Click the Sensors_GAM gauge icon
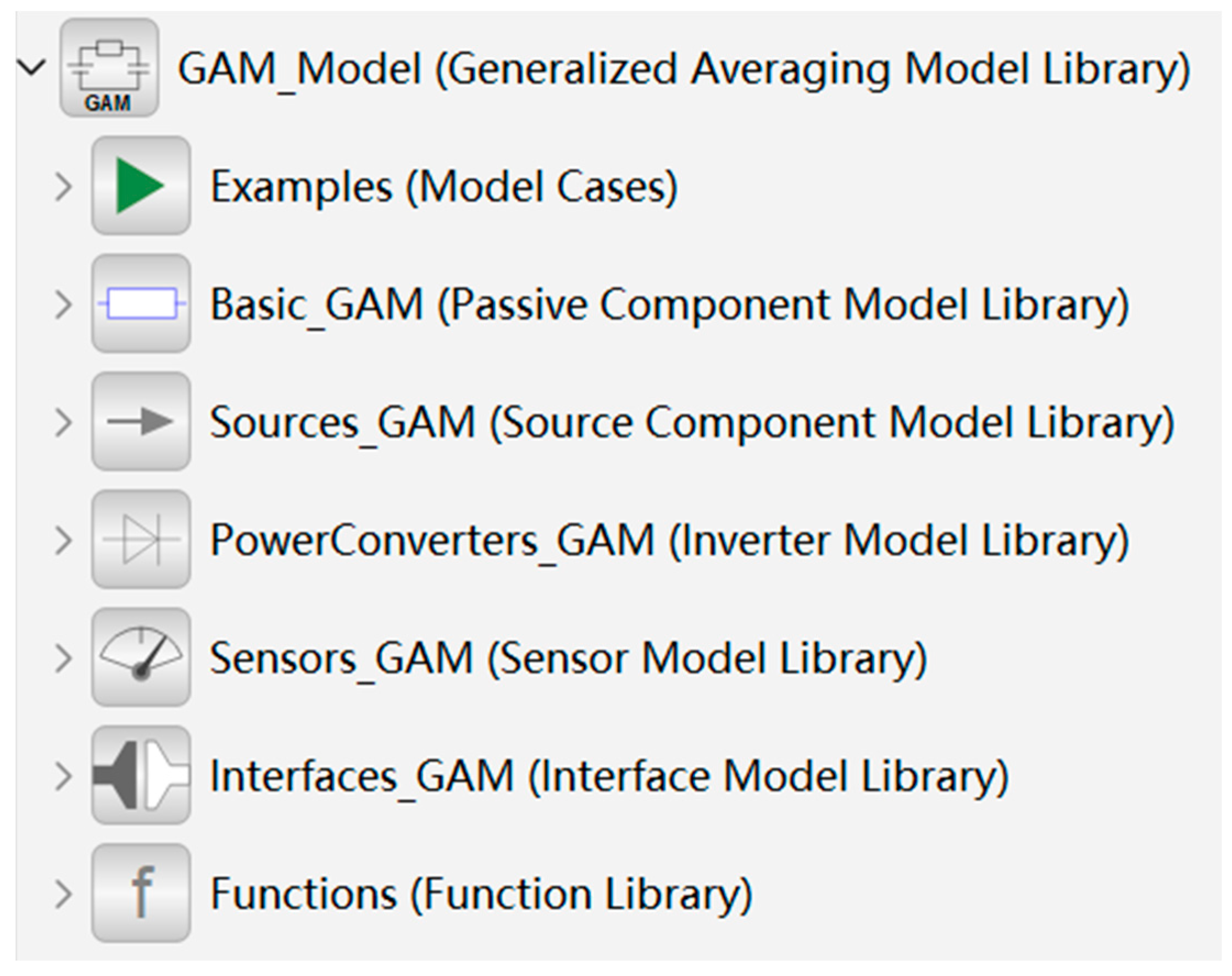 (141, 658)
